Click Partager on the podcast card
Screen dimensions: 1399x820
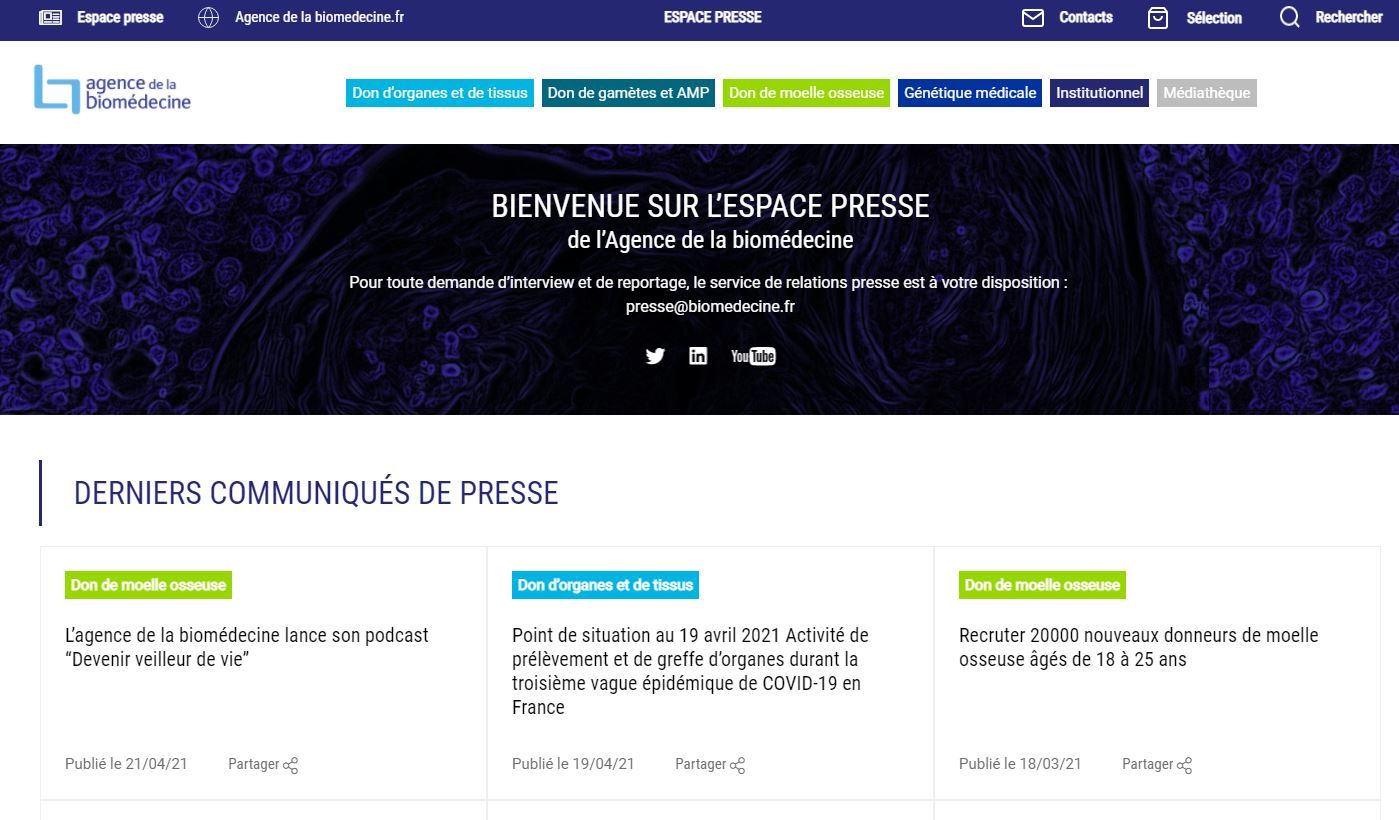pyautogui.click(x=254, y=764)
